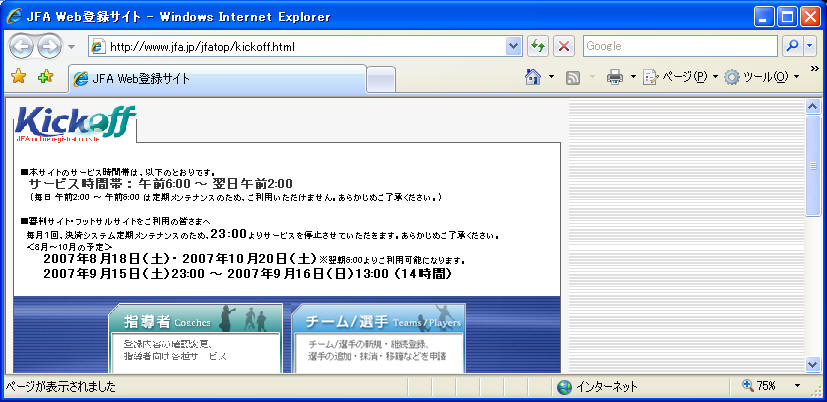Click the Refresh page icon
The image size is (827, 402).
tap(539, 47)
